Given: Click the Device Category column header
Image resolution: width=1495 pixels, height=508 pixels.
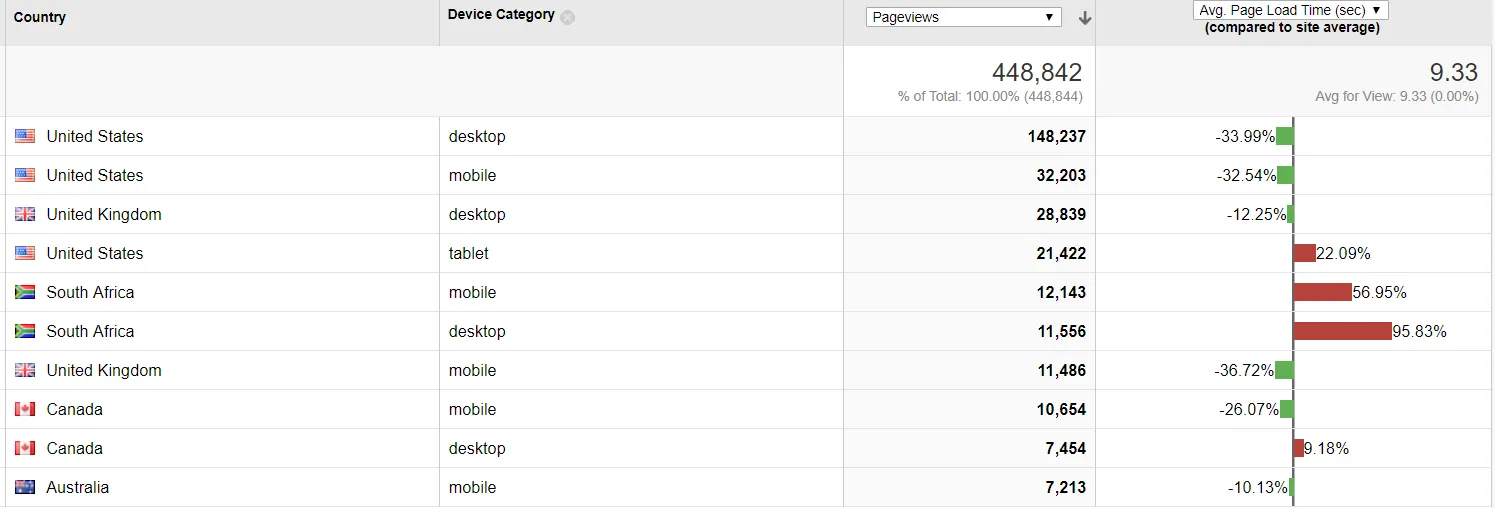Looking at the screenshot, I should [501, 15].
